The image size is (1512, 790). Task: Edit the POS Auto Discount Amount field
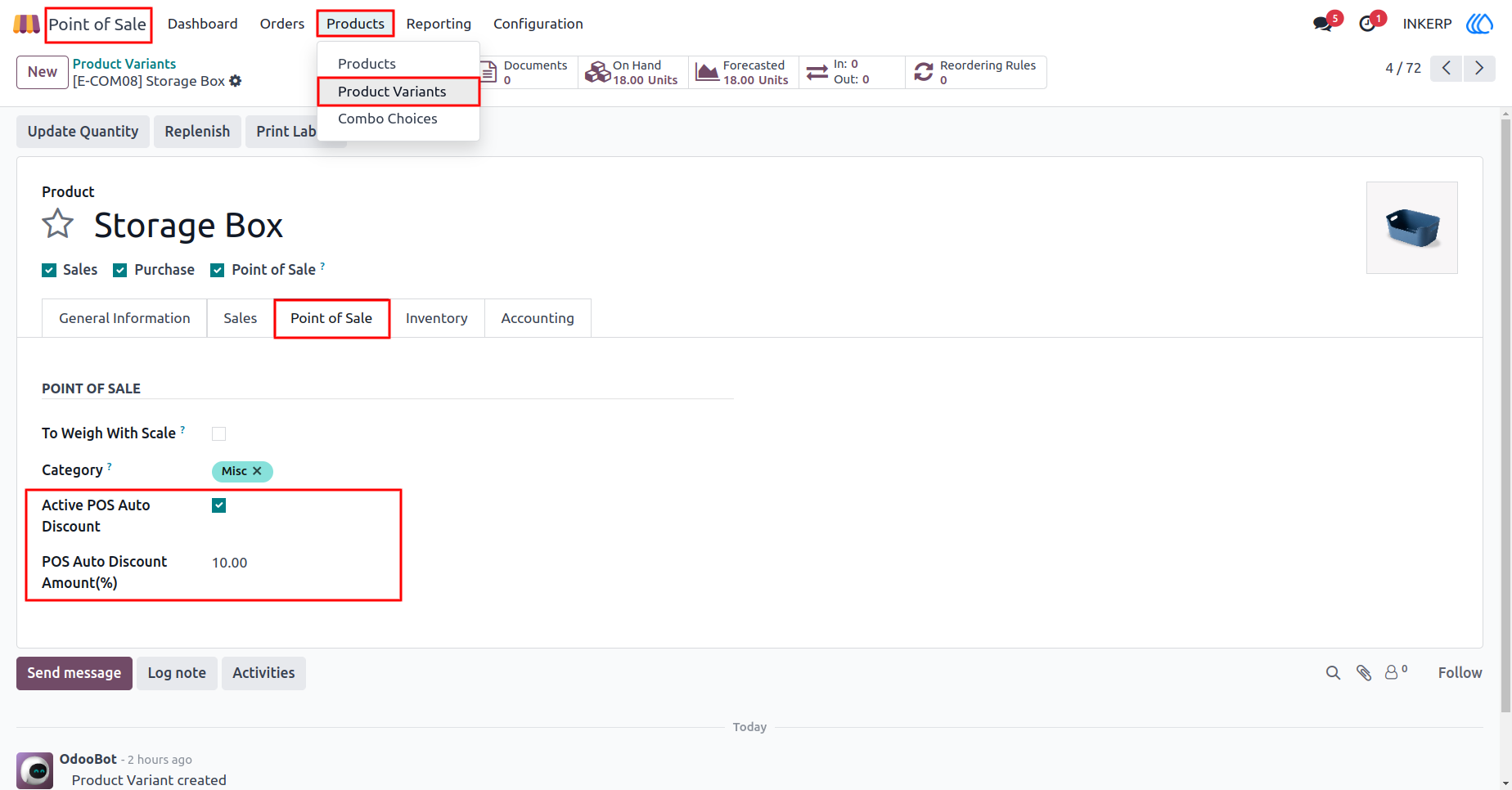(473, 563)
